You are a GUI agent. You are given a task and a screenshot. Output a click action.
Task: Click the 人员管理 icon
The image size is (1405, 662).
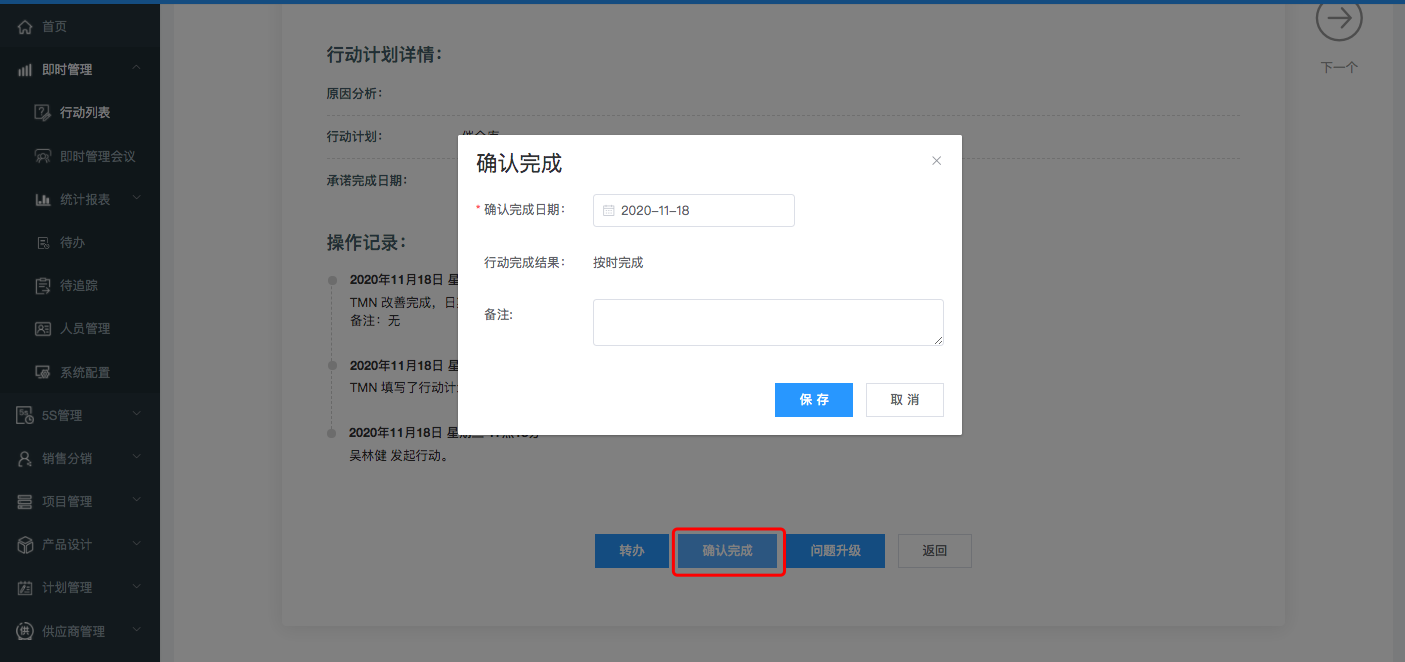(42, 329)
